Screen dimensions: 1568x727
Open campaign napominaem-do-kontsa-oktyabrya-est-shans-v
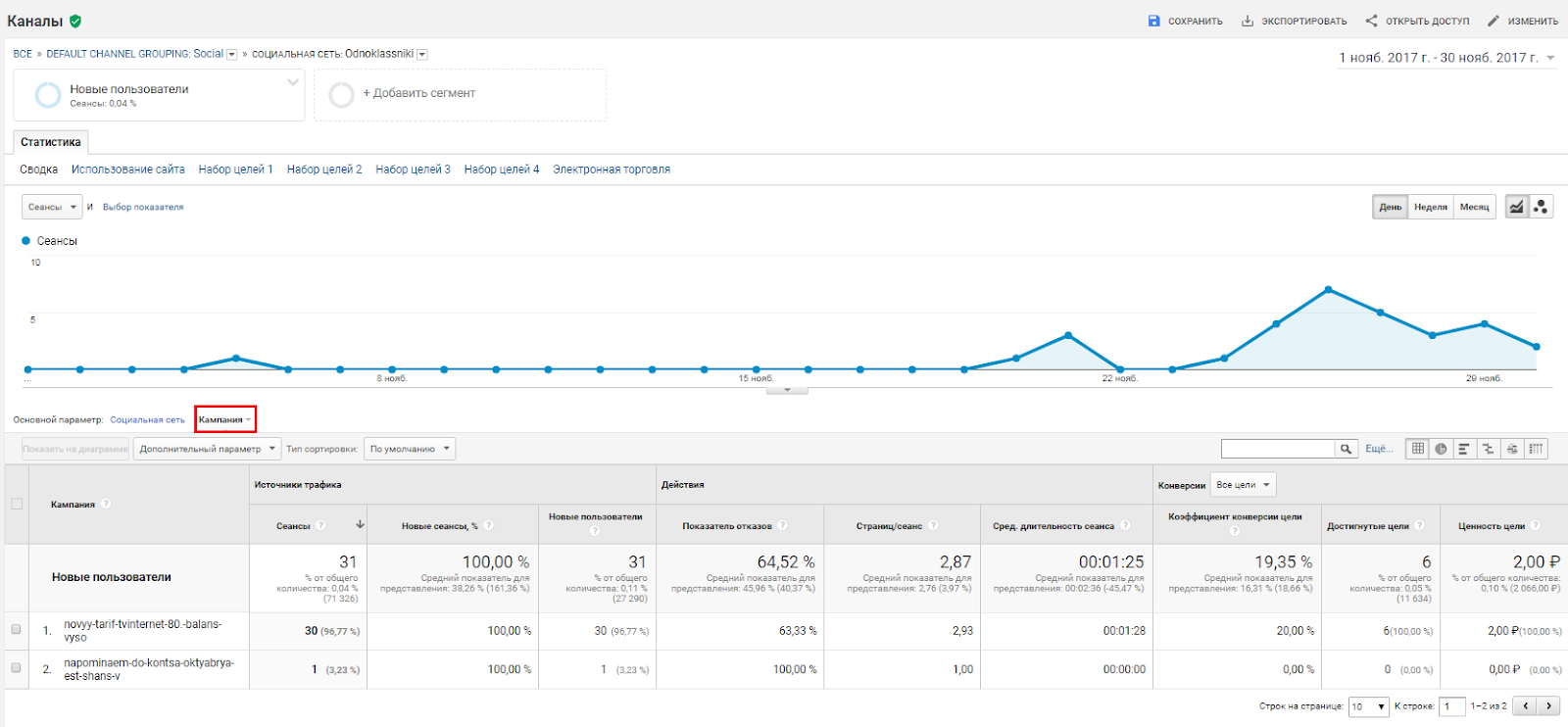149,669
